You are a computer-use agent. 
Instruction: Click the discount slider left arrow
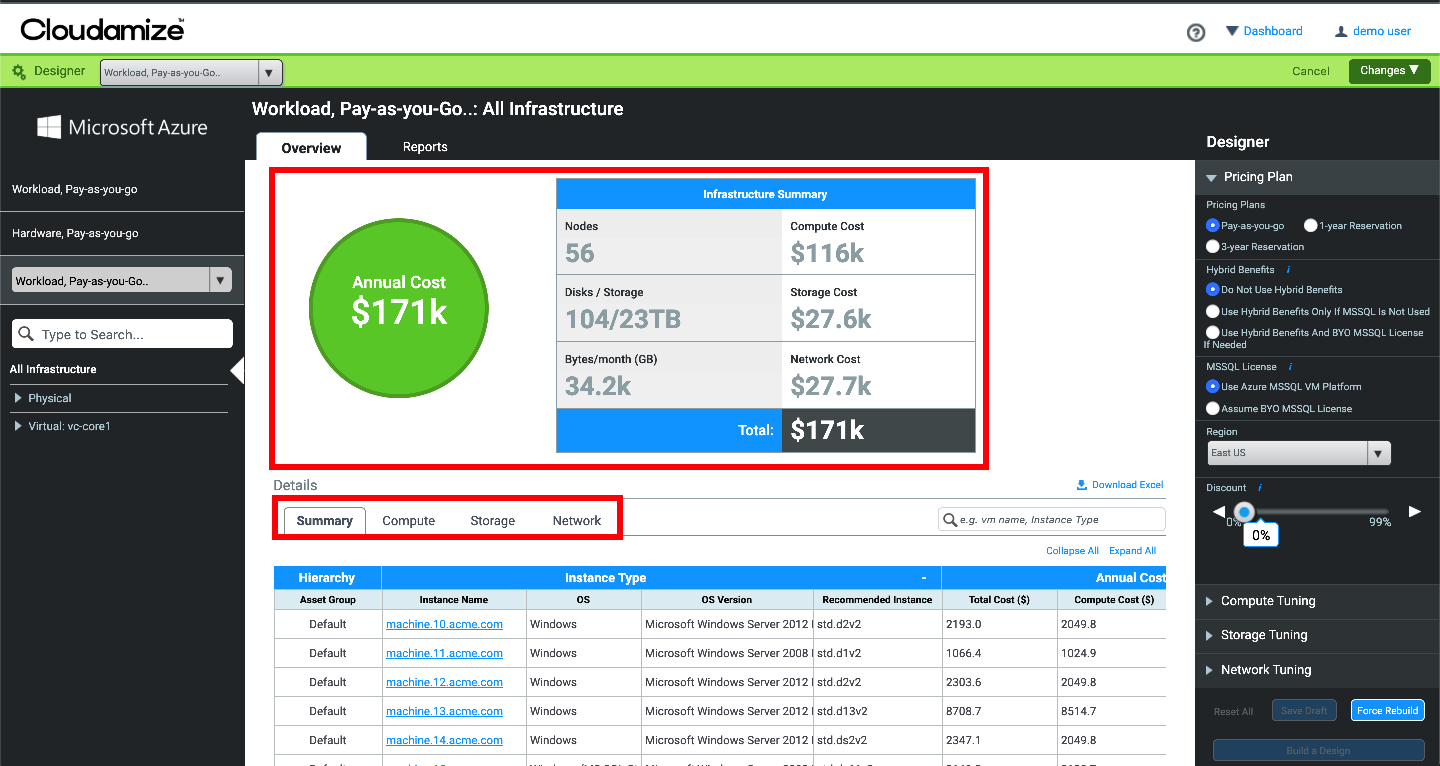click(x=1218, y=512)
